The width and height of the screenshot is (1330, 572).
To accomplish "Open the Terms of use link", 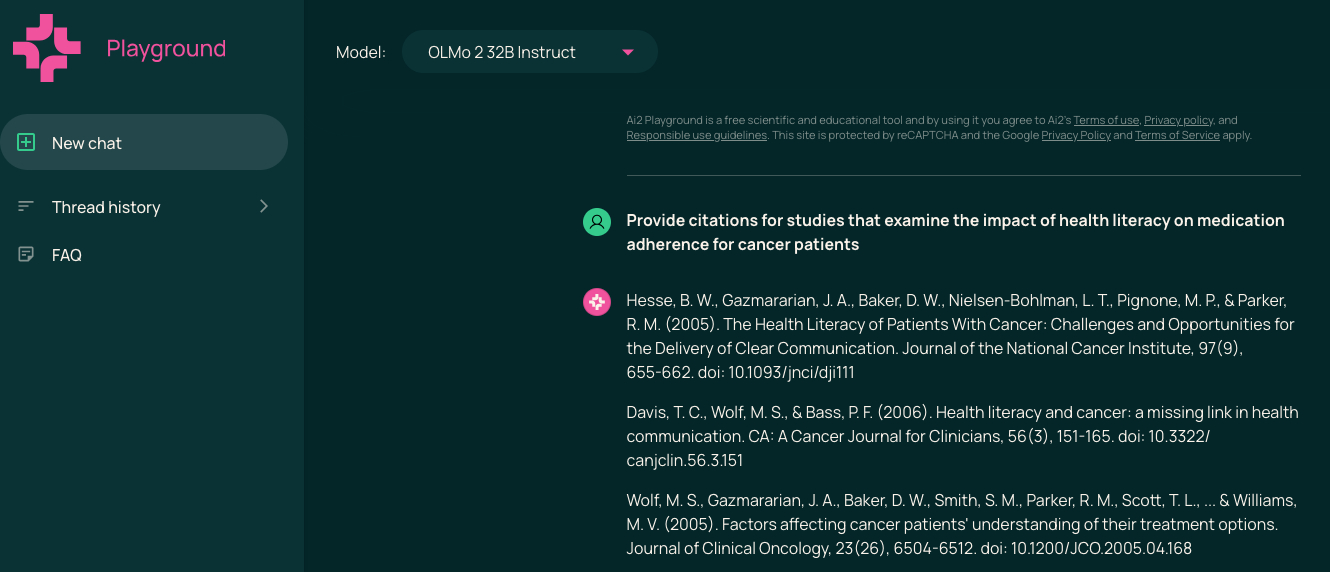I will pos(1106,120).
